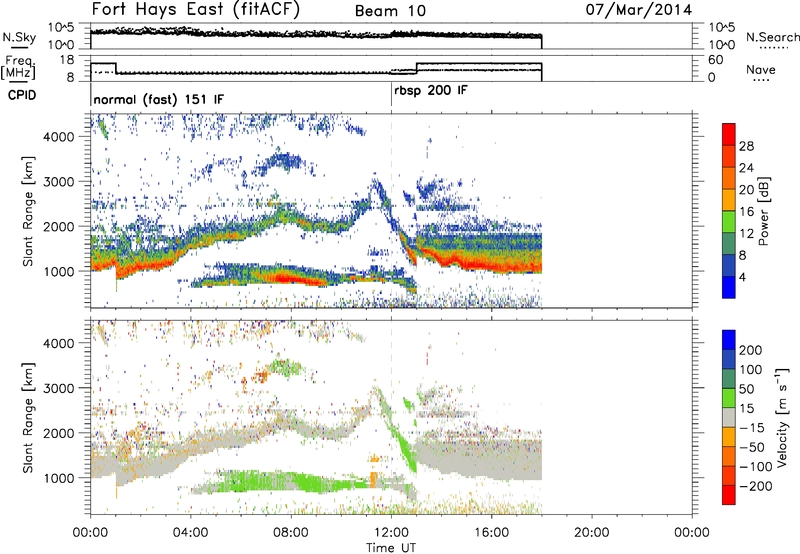Click the 'Freq. [MHz]' axis label
Screen dimensions: 800x554
tap(18, 67)
